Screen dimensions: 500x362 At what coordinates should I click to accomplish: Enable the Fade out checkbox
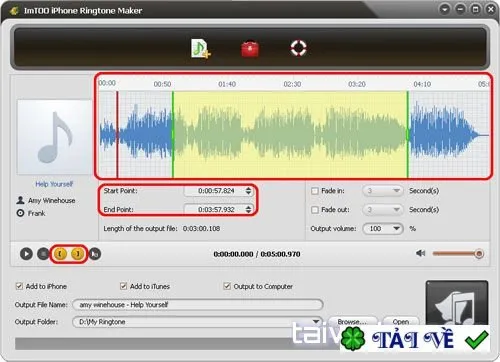pyautogui.click(x=315, y=210)
